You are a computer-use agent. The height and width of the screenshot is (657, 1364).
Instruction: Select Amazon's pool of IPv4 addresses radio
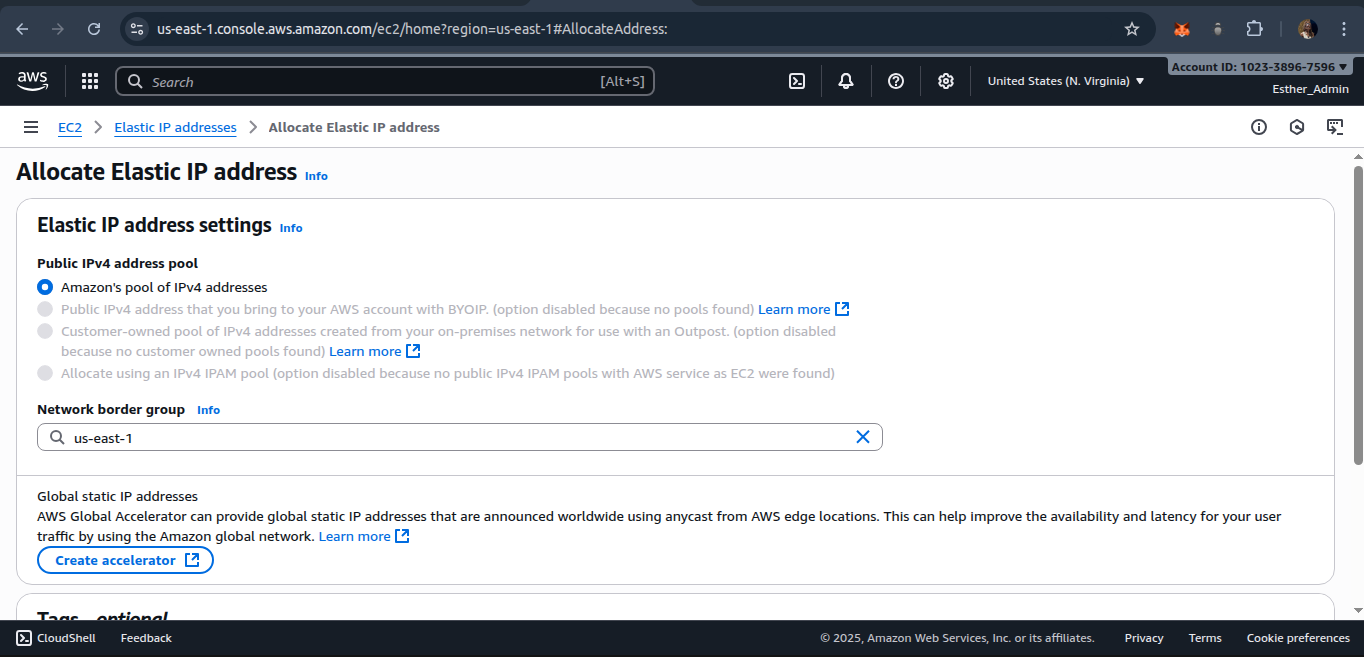(x=45, y=287)
